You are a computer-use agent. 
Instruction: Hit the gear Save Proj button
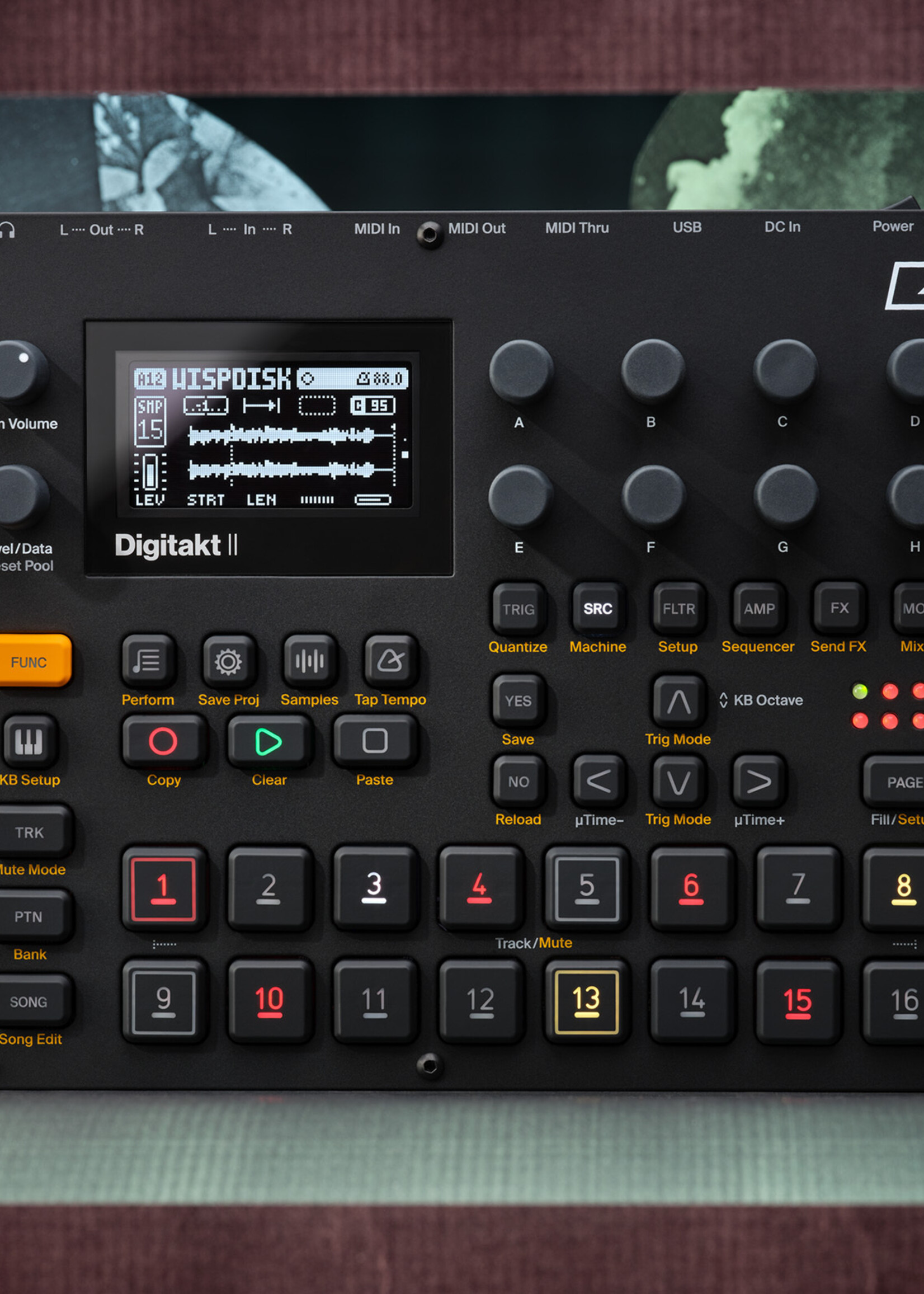[x=228, y=661]
